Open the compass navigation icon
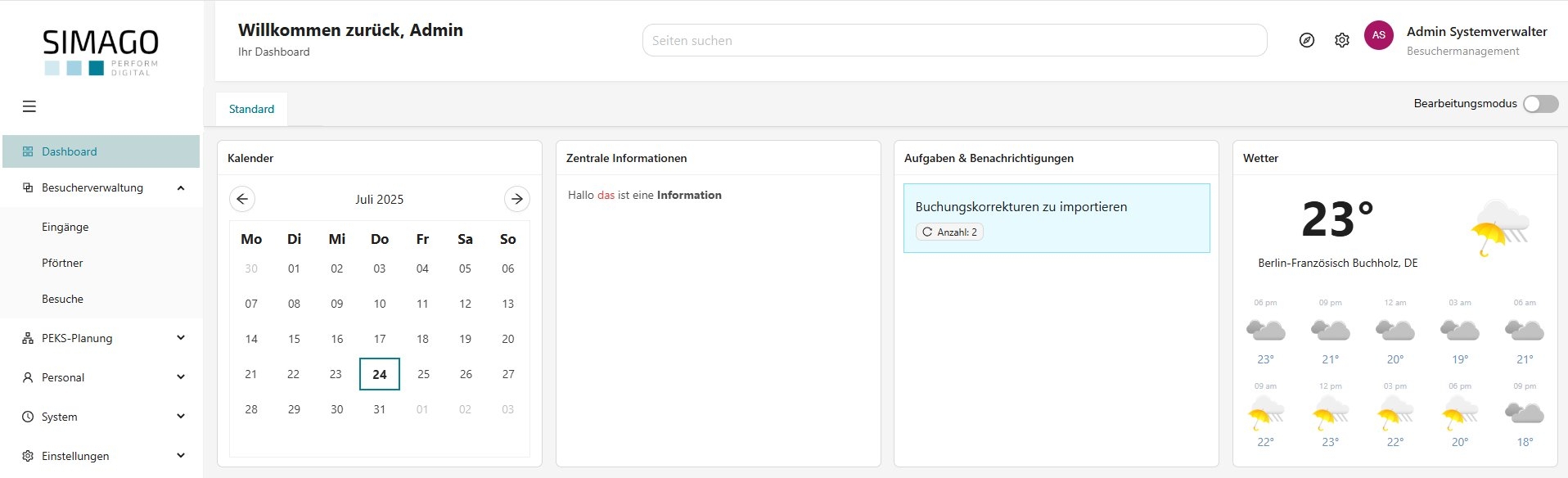 tap(1307, 40)
